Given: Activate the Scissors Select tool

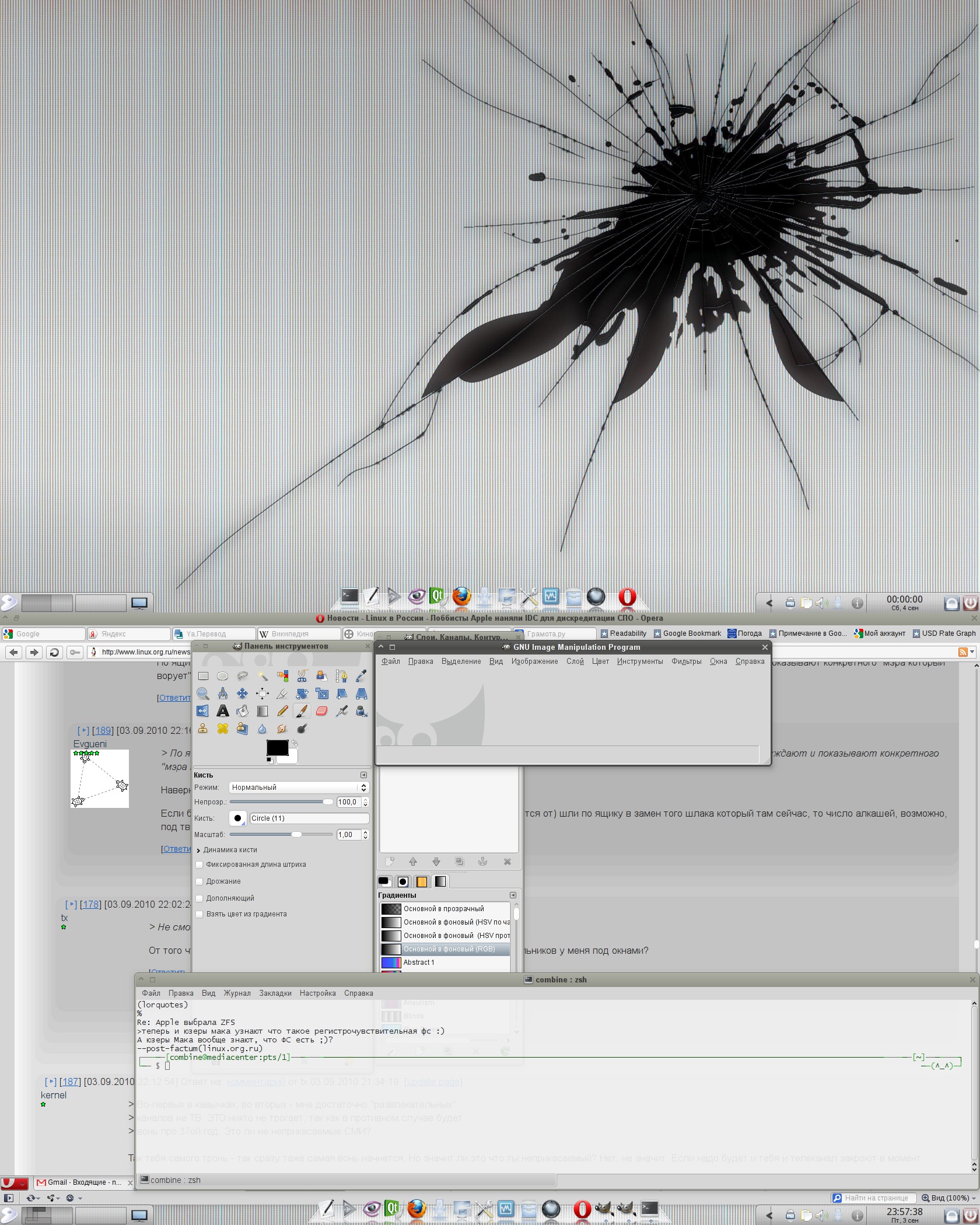Looking at the screenshot, I should click(302, 675).
